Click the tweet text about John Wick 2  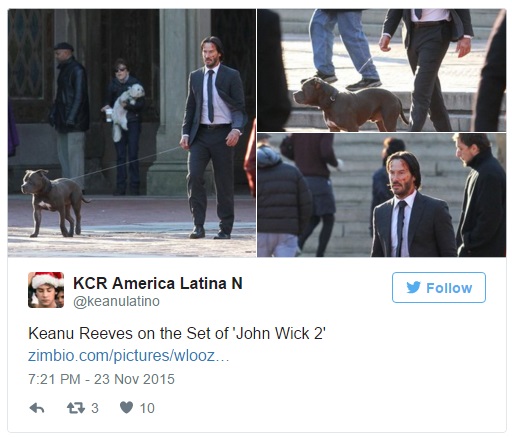coord(177,333)
